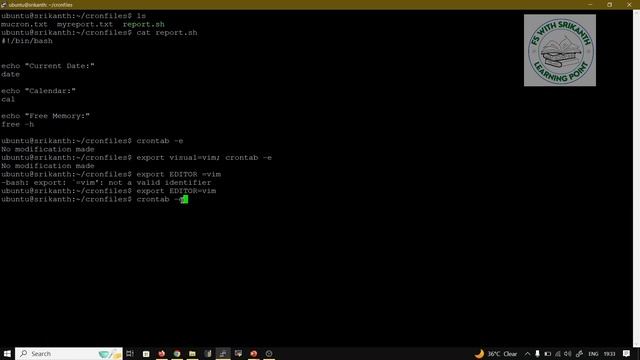Click the 'crontab -e' text at the cursor prompt
Image resolution: width=640 pixels, height=360 pixels.
point(160,199)
